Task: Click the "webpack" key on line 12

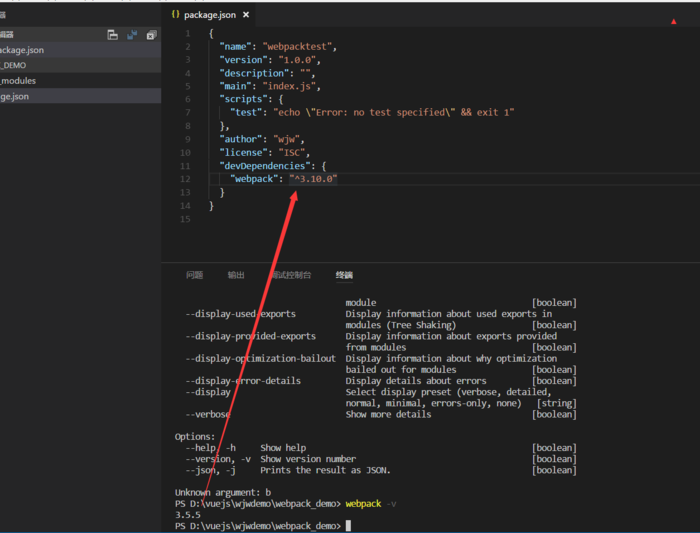Action: pyautogui.click(x=254, y=179)
